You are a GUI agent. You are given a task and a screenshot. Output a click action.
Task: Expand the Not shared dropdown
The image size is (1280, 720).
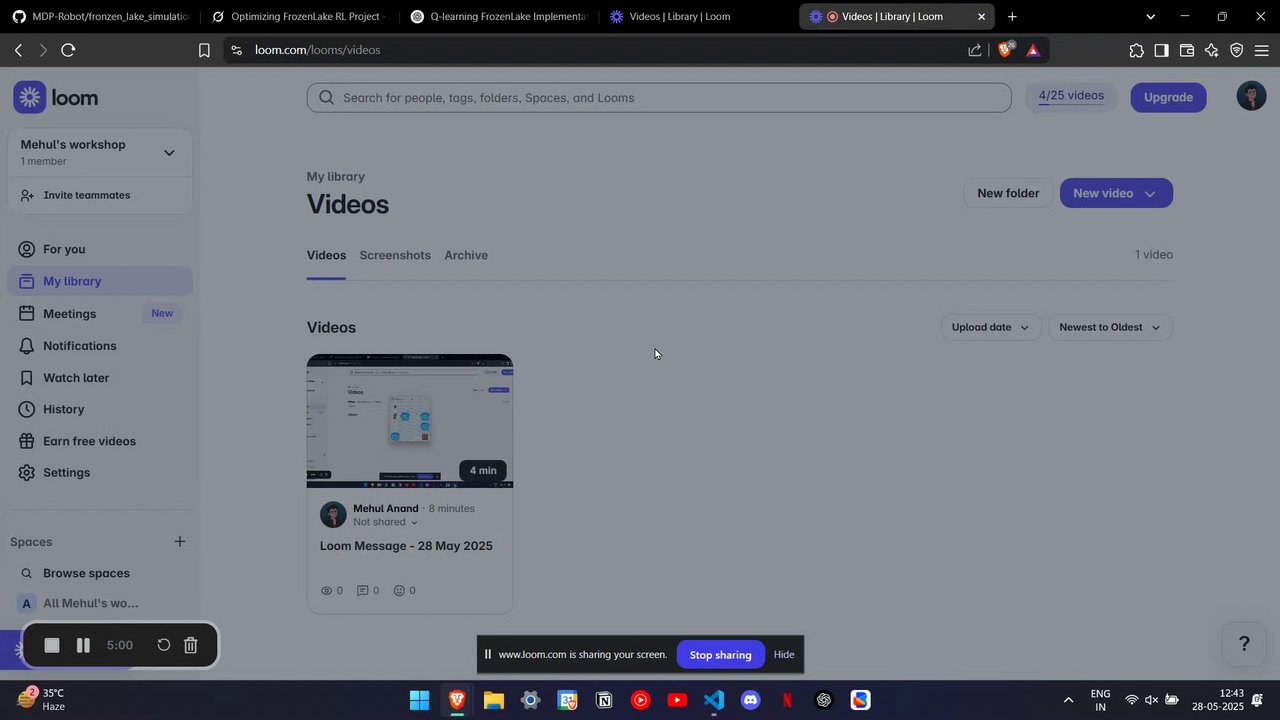385,522
